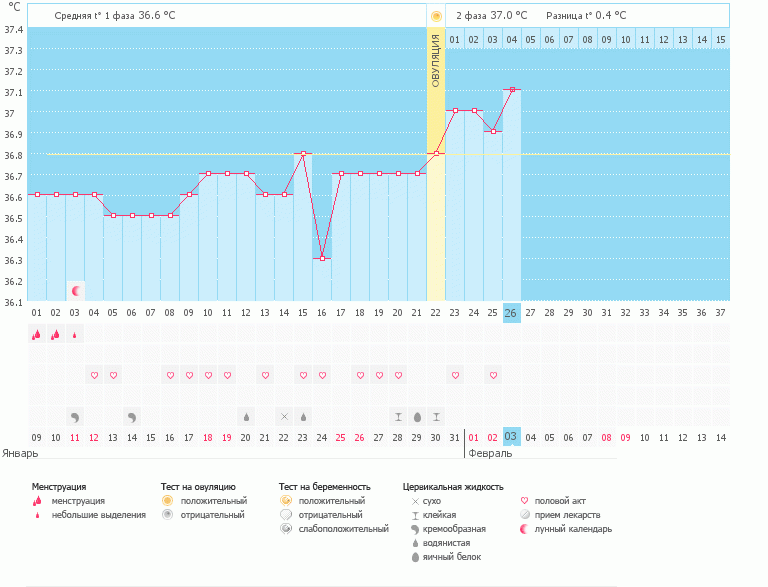Image resolution: width=768 pixels, height=587 pixels.
Task: Click the dry cross icon on cycle day 14
Action: (x=284, y=417)
